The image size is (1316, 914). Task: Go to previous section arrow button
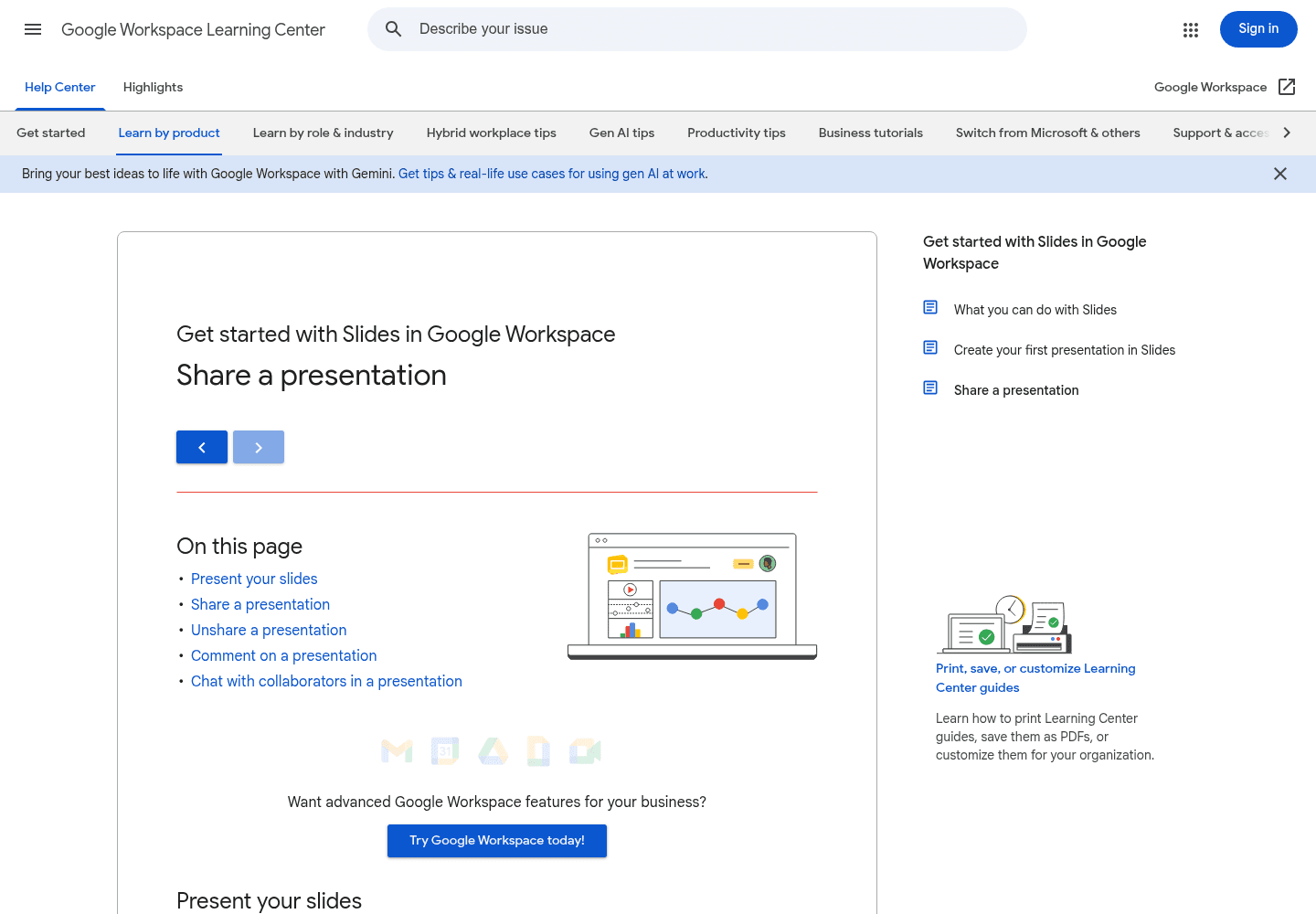pyautogui.click(x=202, y=447)
